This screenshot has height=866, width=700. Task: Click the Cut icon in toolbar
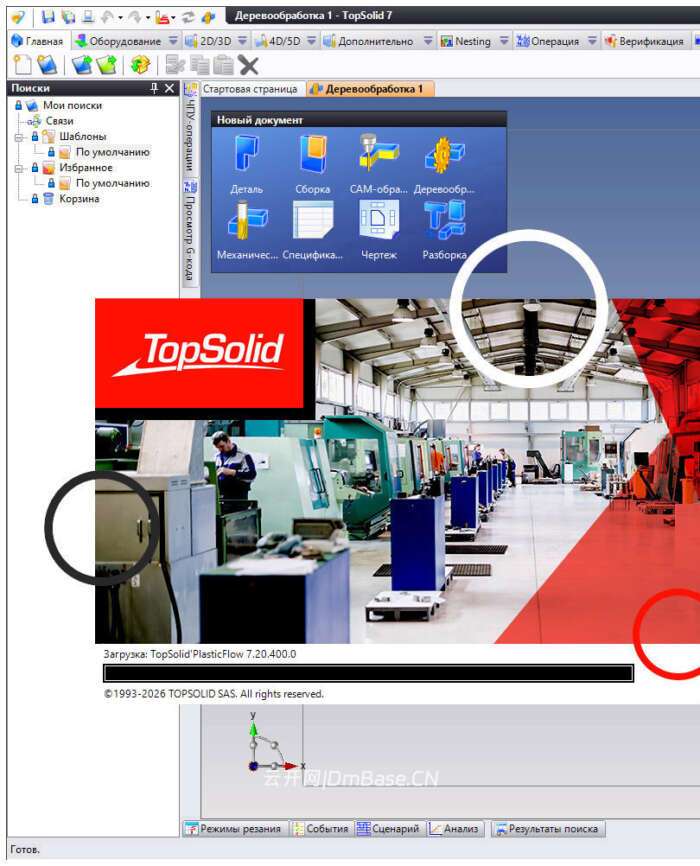(x=175, y=65)
